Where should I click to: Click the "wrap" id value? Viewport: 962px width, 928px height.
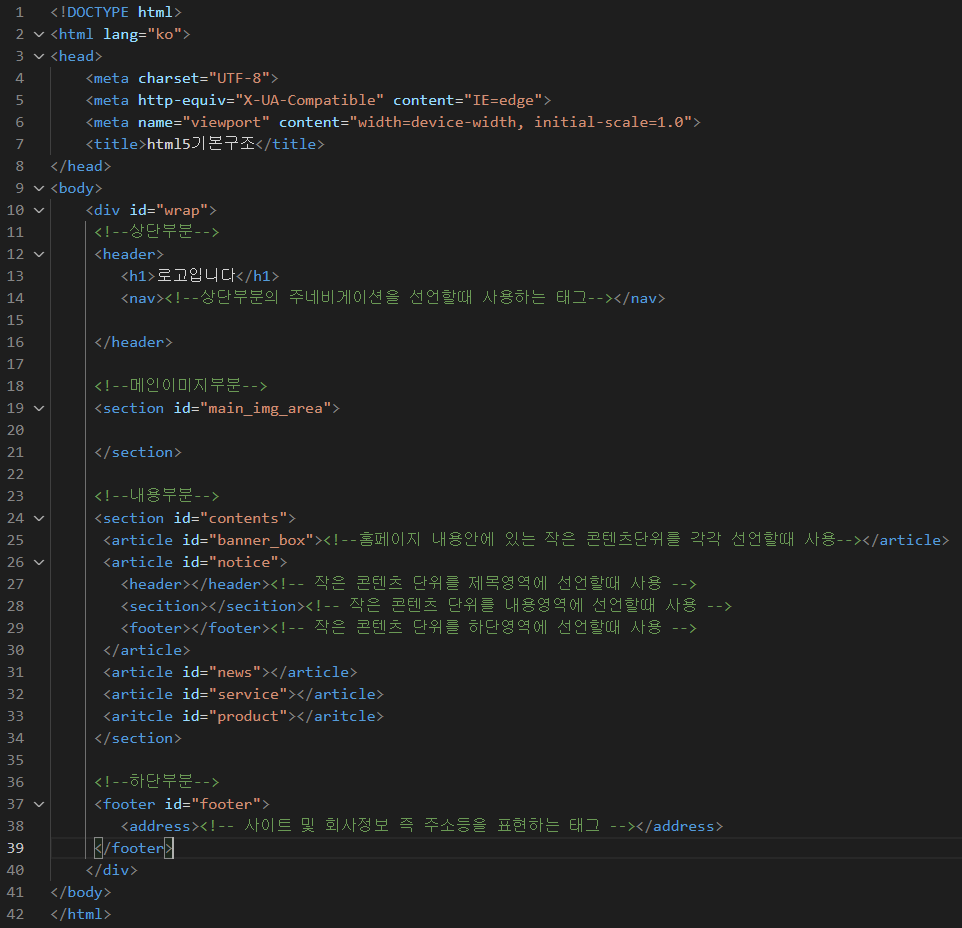point(182,210)
